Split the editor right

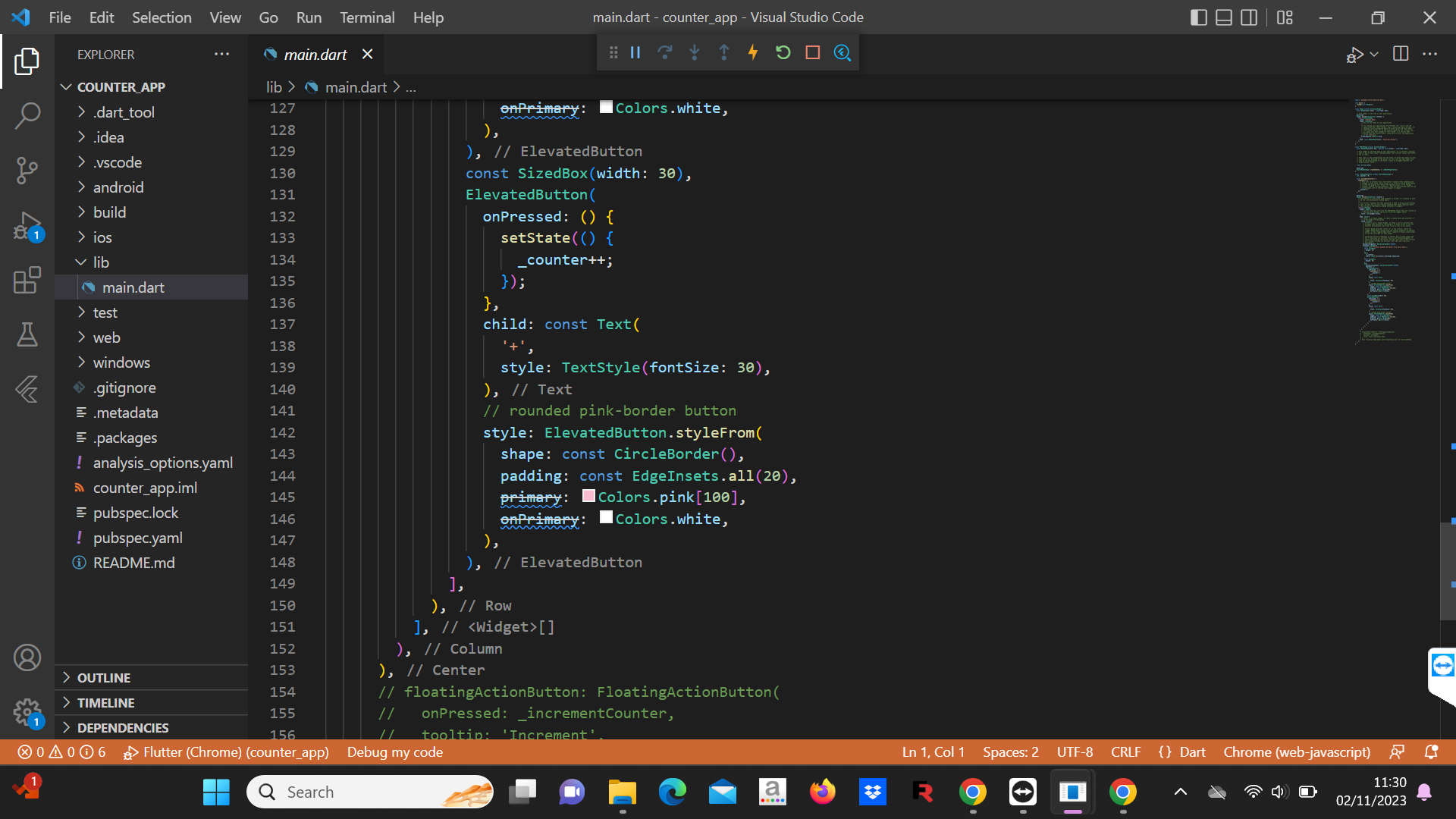[x=1401, y=54]
